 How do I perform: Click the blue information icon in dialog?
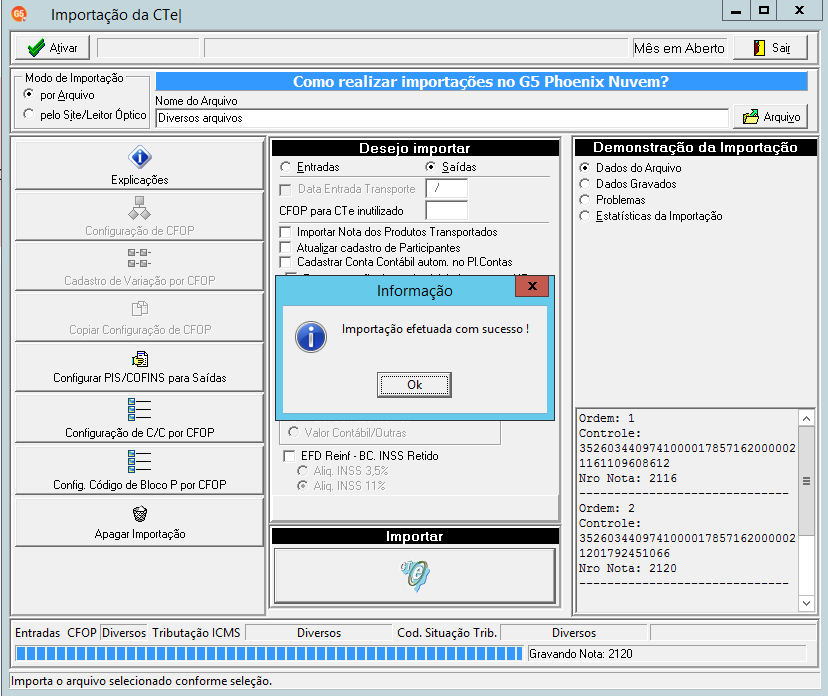310,337
